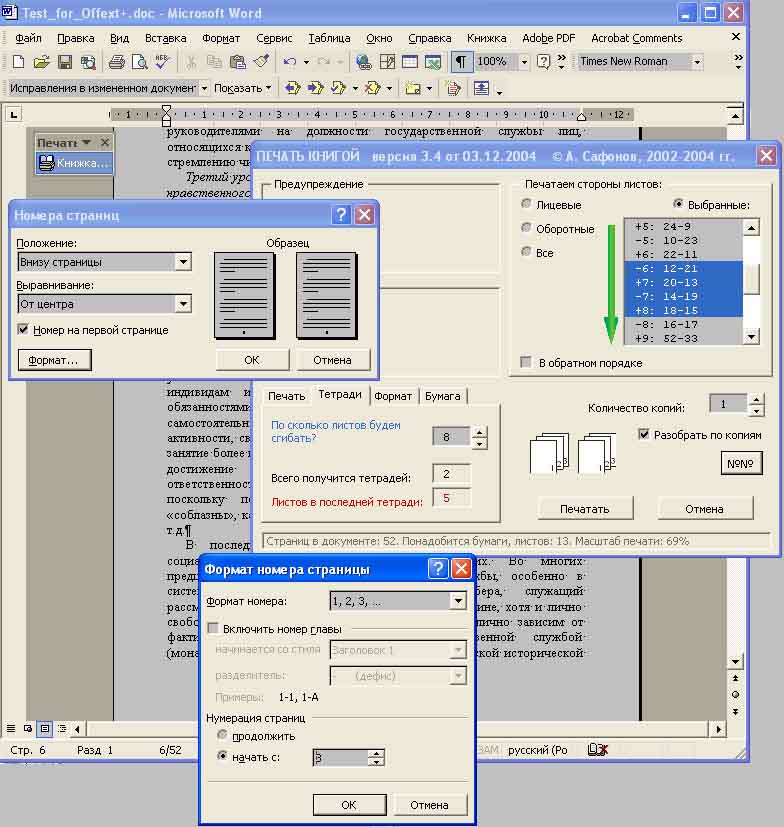Open the 'Таблица' menu
The height and width of the screenshot is (827, 784).
[x=329, y=38]
